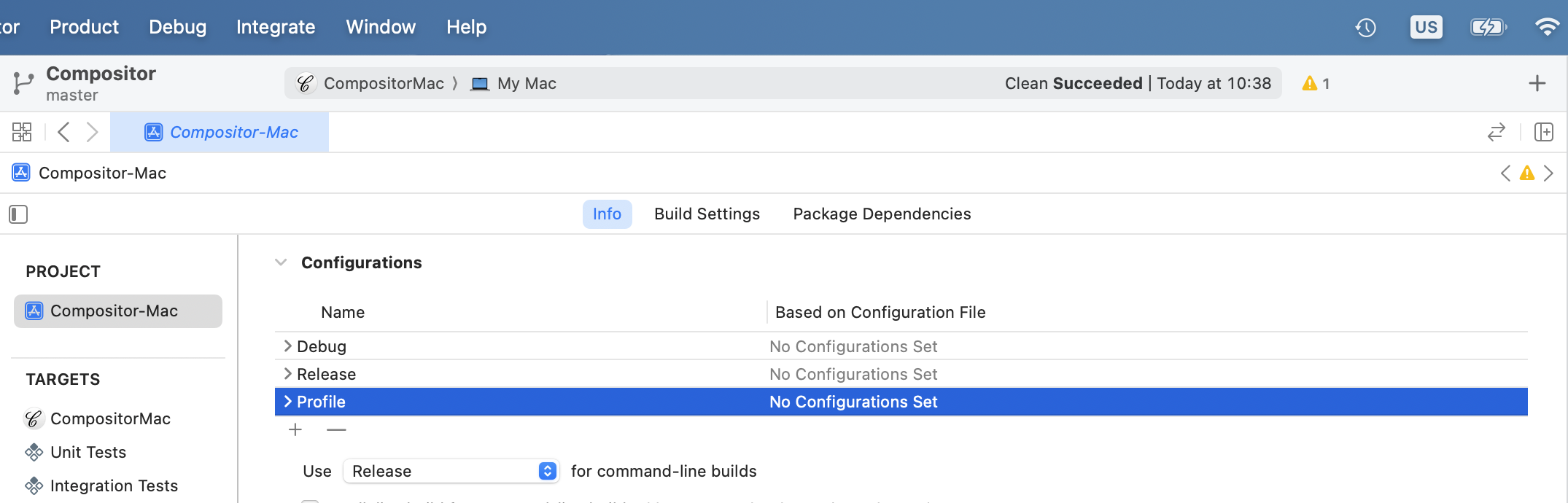
Task: Remove selected configuration with minus button
Action: tap(336, 430)
